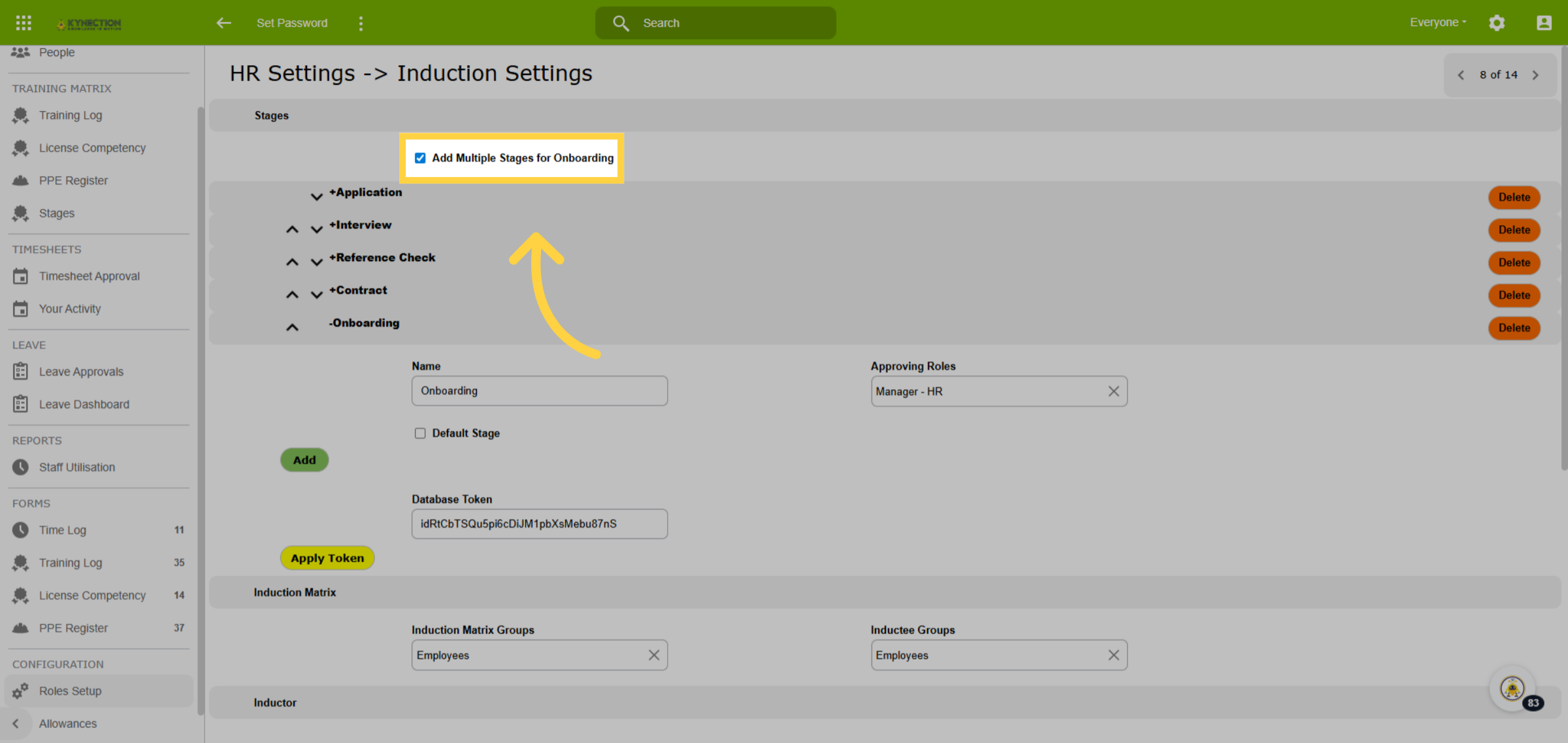
Task: Open Roles Setup in Configuration
Action: 70,691
